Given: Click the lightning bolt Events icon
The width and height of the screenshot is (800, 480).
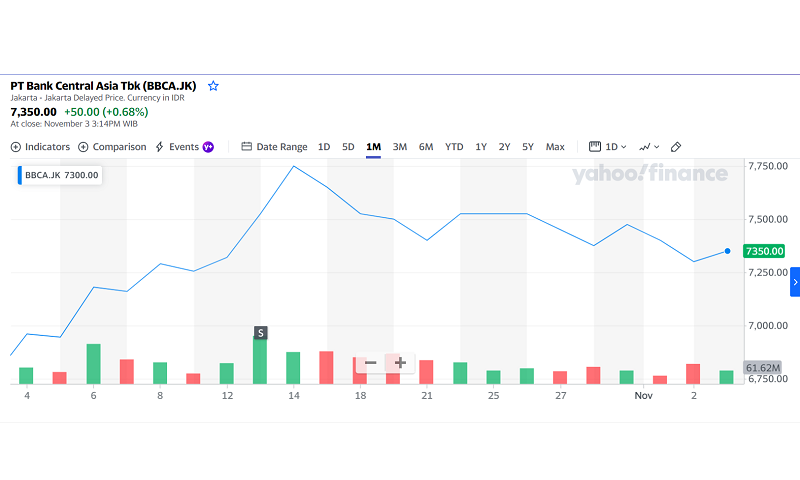Looking at the screenshot, I should pyautogui.click(x=160, y=147).
